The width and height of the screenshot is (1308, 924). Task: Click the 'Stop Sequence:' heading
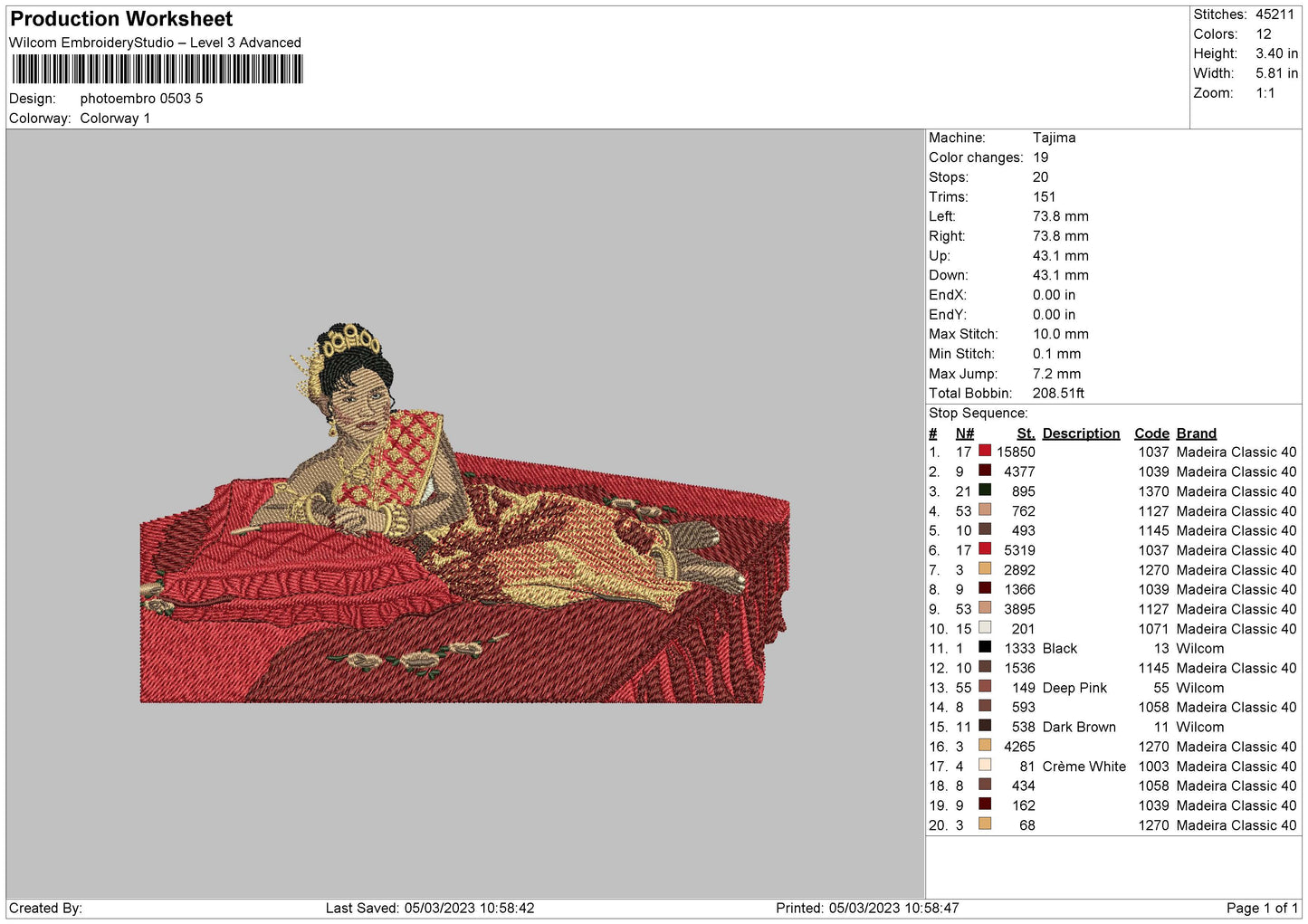pos(979,414)
